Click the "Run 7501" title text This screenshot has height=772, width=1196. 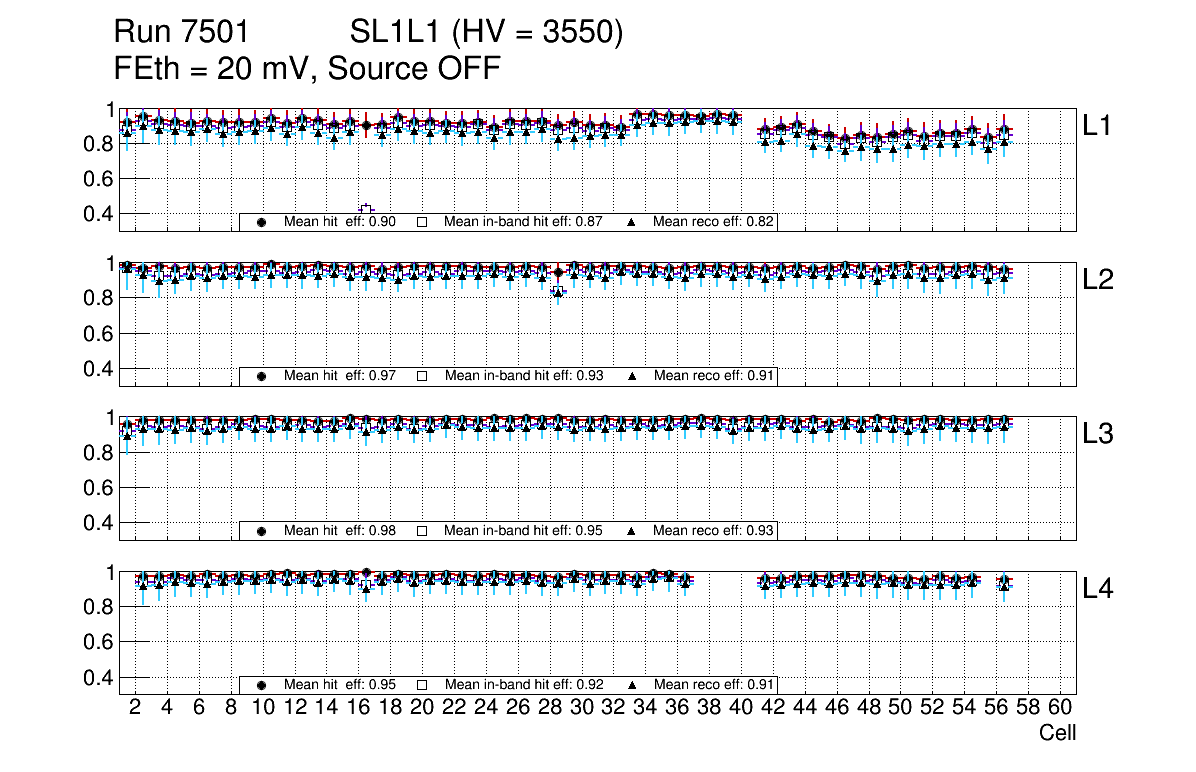tap(180, 34)
